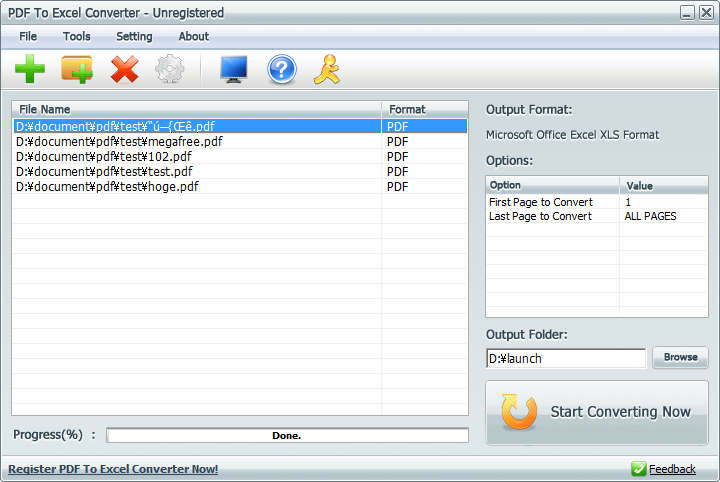Open the About menu

tap(194, 36)
